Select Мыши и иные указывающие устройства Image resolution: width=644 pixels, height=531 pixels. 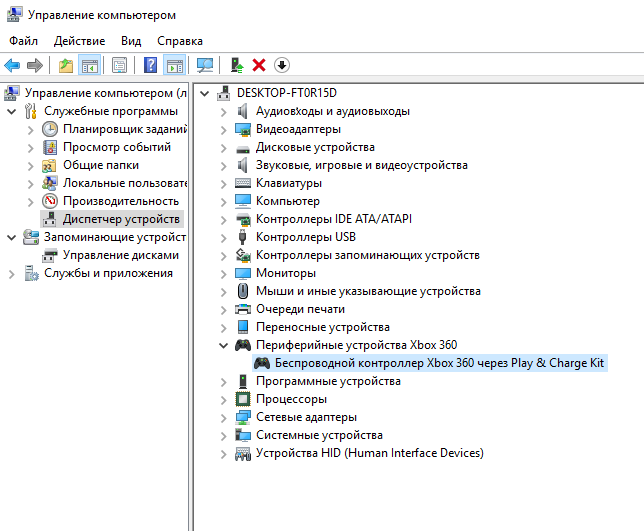[x=368, y=291]
